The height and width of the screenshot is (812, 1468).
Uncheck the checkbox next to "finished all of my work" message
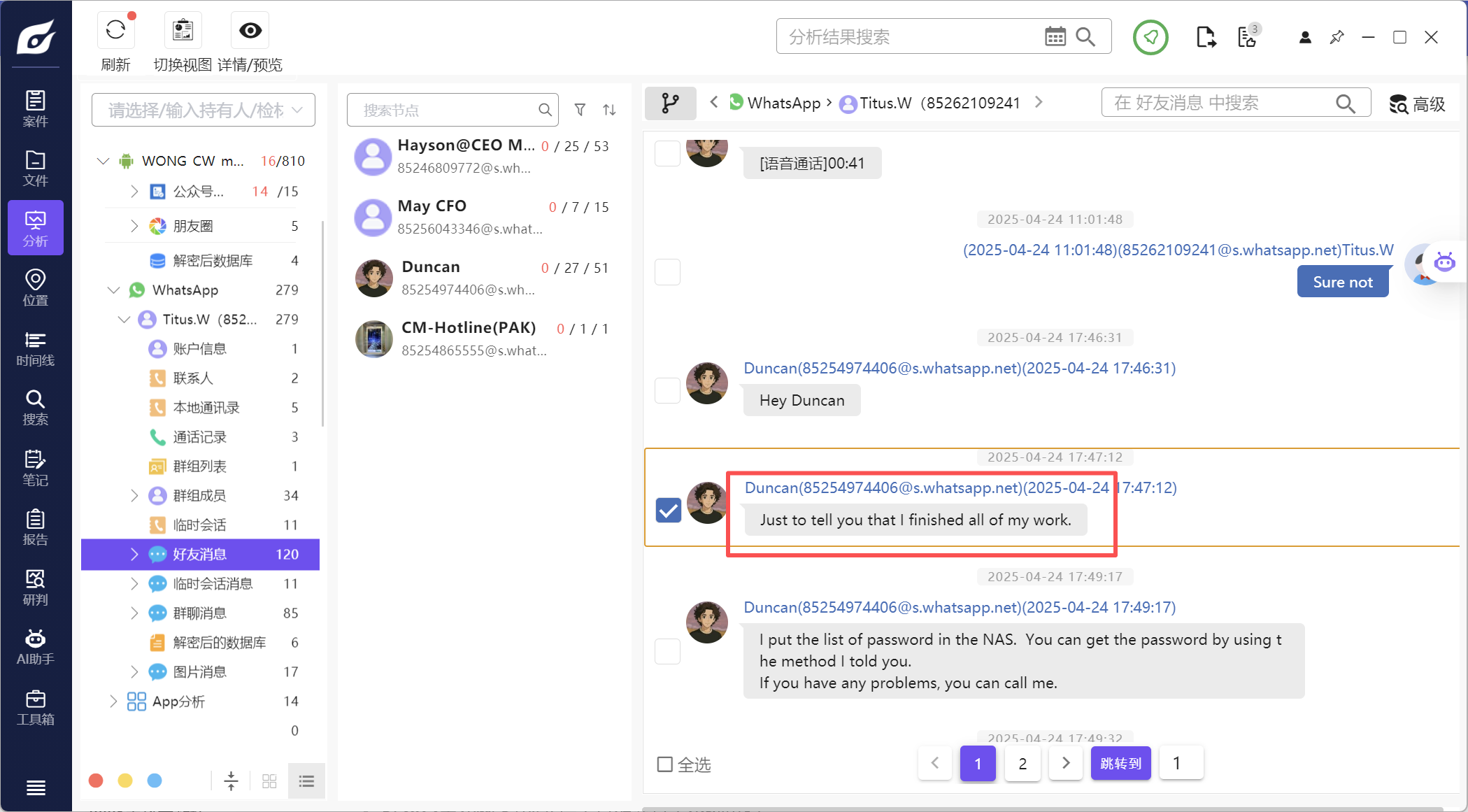(668, 511)
